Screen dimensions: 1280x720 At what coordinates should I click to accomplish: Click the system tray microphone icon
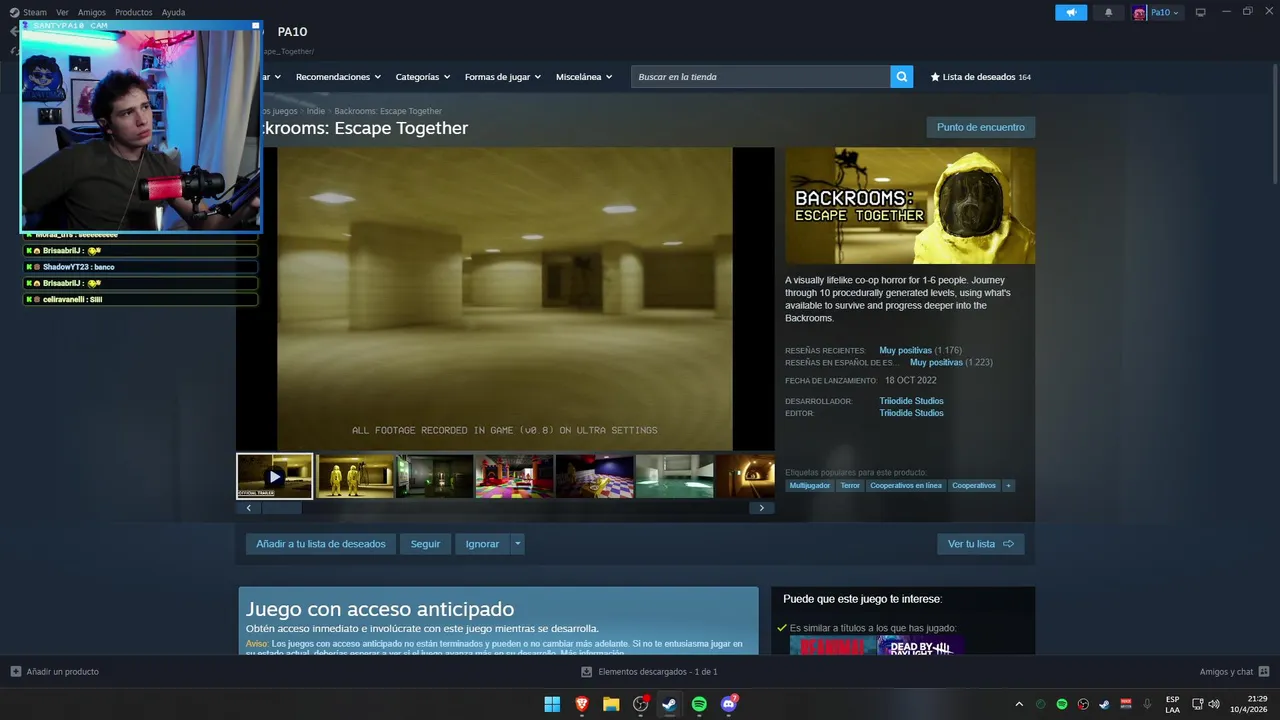1147,704
